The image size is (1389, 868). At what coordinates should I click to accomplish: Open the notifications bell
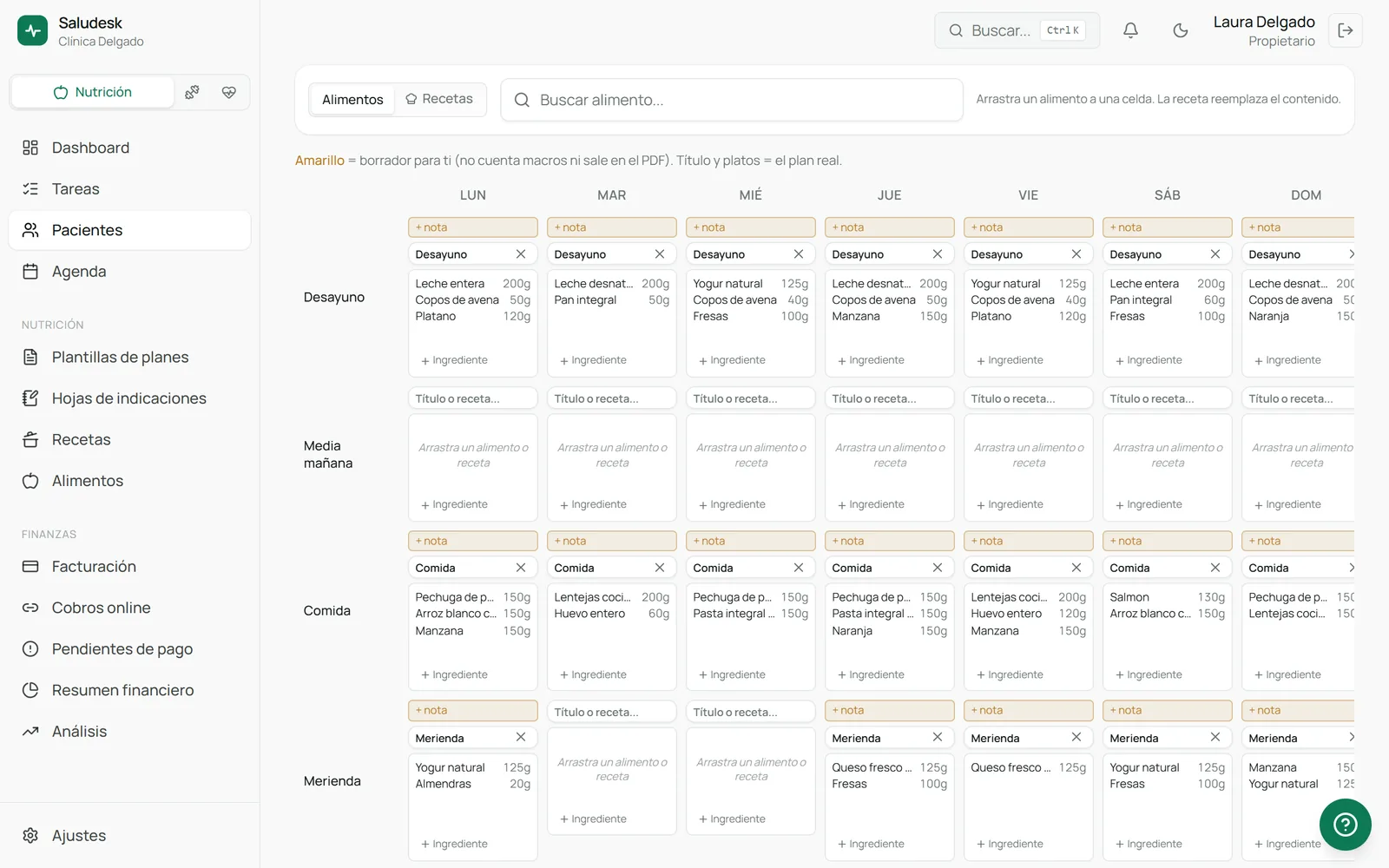click(1130, 30)
